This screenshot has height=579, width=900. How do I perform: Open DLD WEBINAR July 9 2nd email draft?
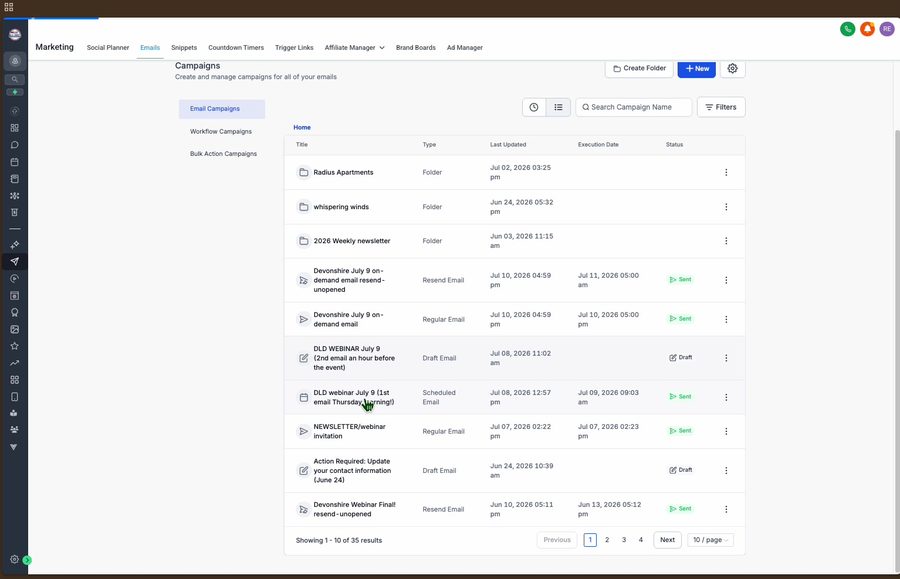pos(354,358)
